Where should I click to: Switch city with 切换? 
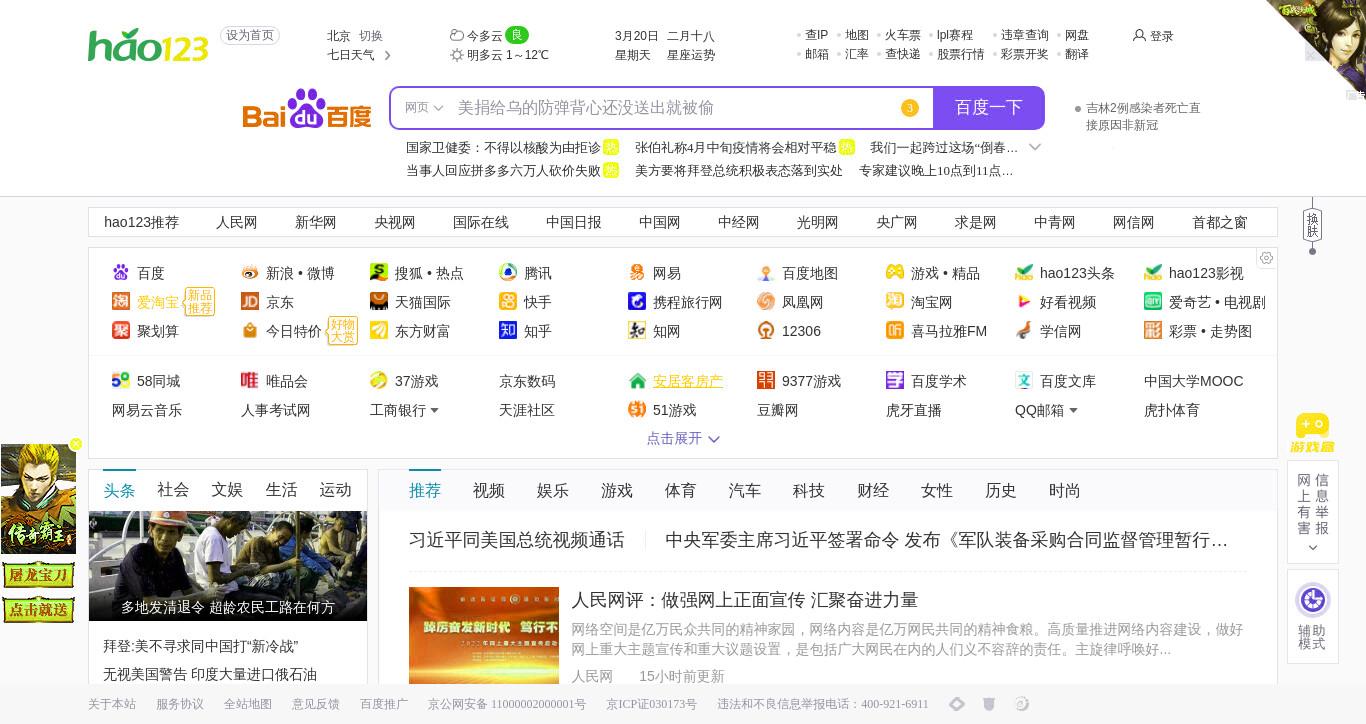point(371,35)
